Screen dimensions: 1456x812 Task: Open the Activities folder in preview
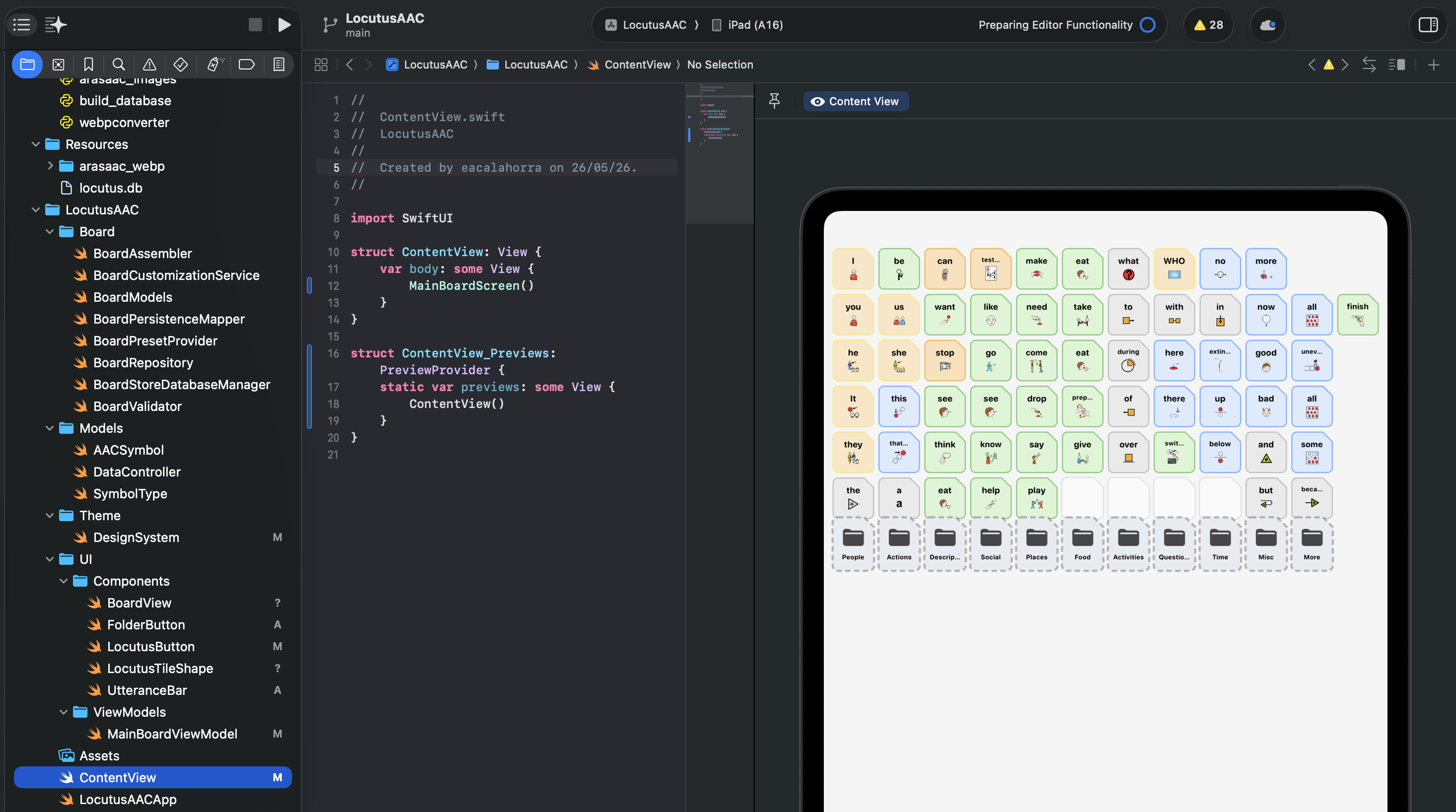pyautogui.click(x=1128, y=544)
